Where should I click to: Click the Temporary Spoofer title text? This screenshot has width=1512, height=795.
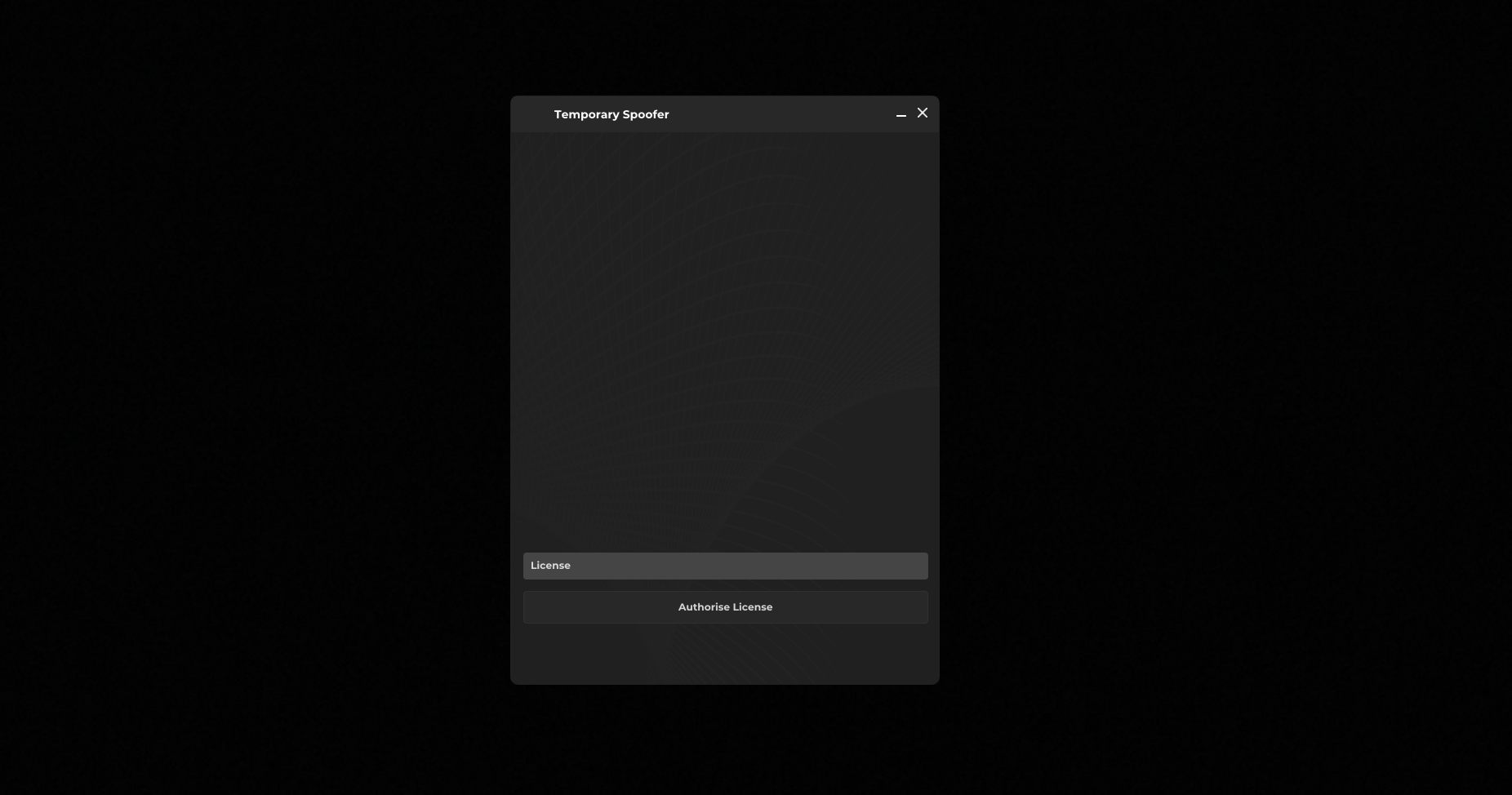pos(611,115)
